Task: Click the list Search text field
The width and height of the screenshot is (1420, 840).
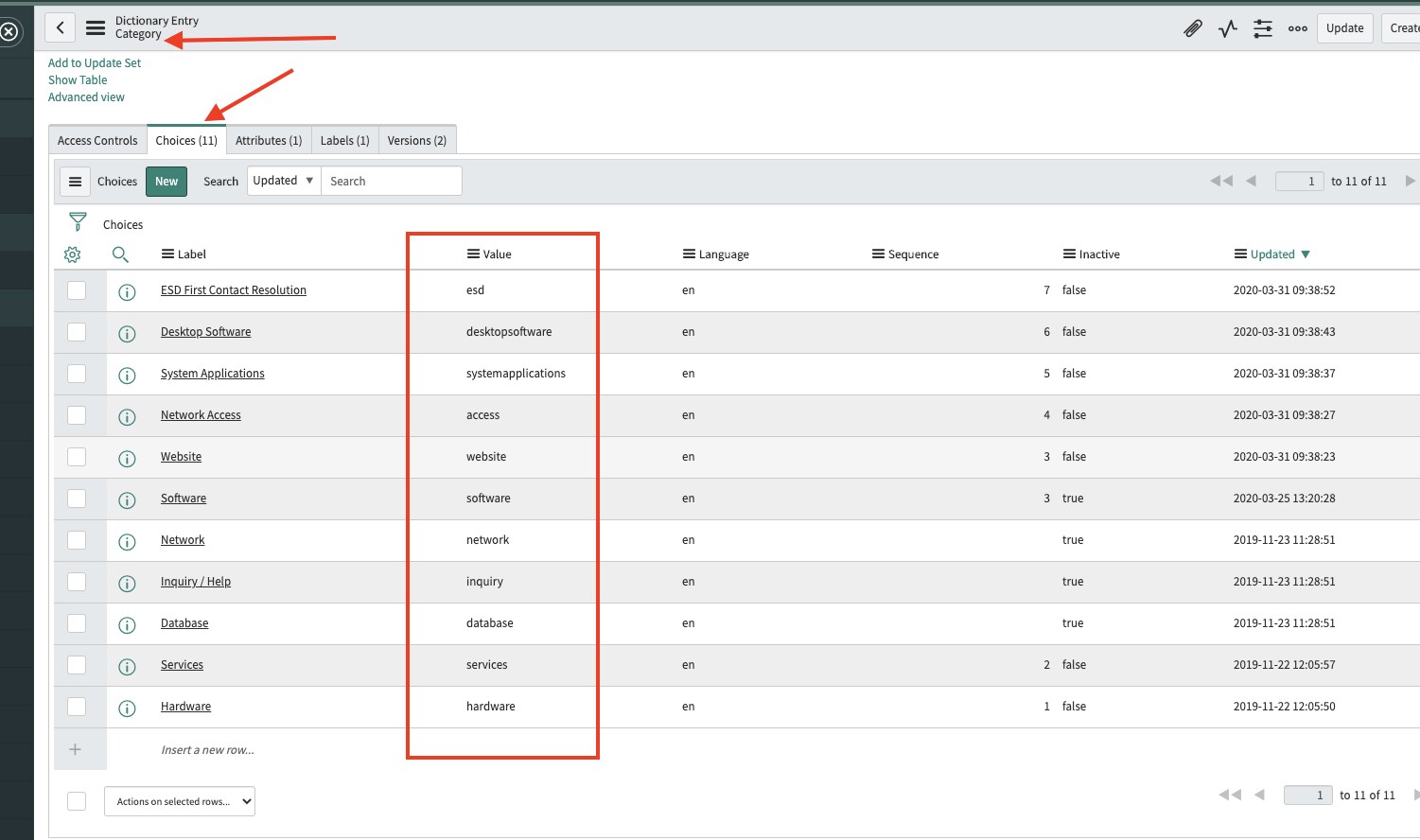Action: click(391, 181)
